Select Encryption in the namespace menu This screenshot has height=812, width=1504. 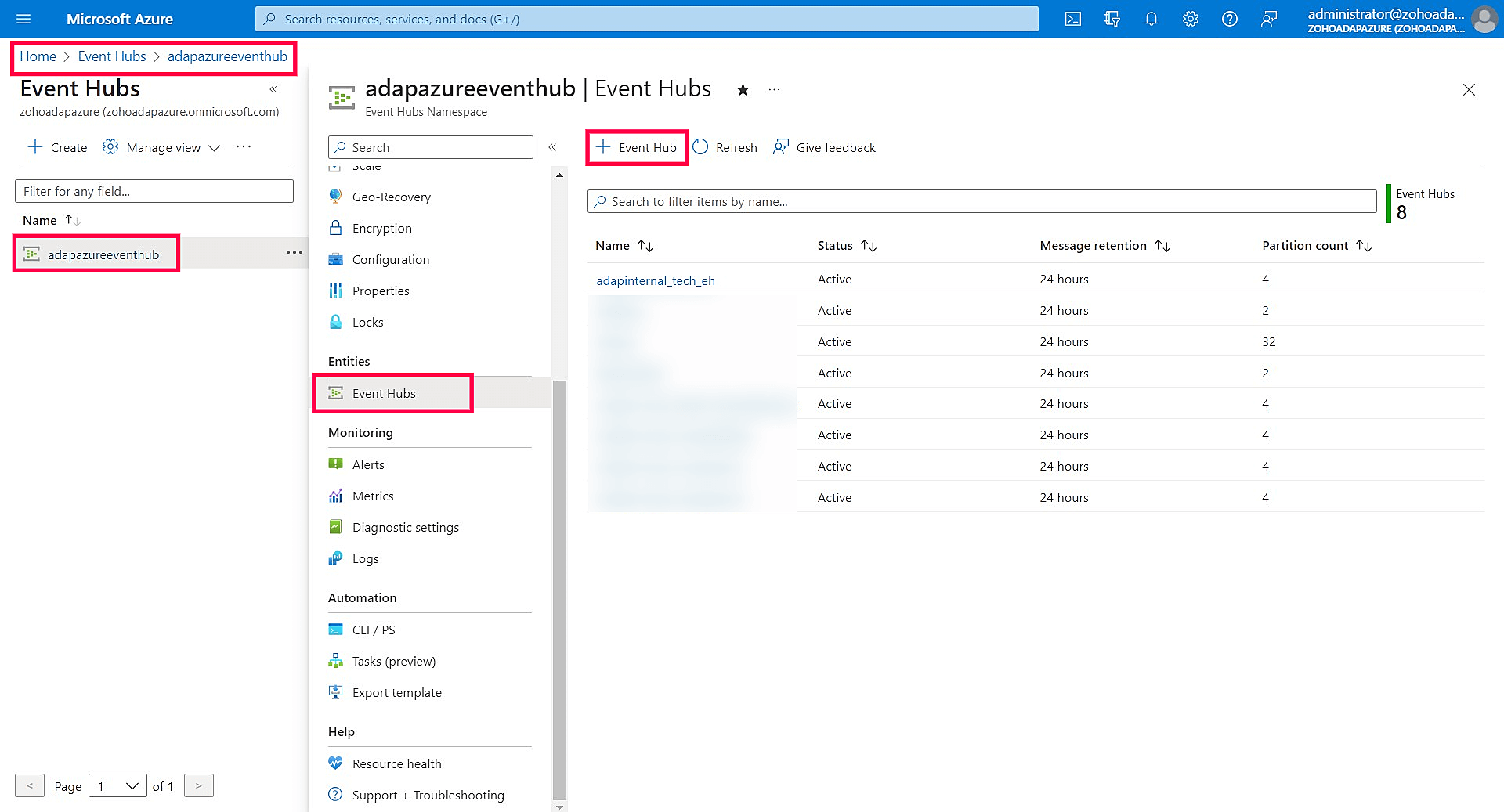pos(381,228)
